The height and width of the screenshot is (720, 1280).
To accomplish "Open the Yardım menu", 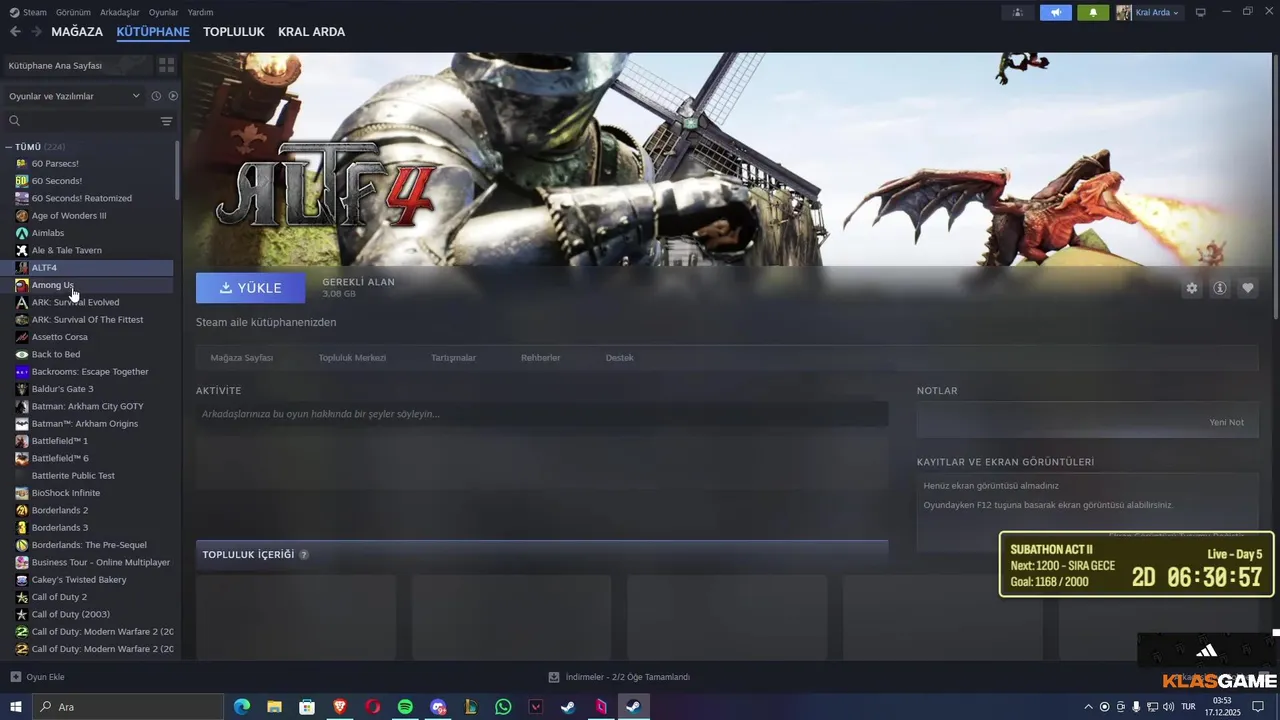I will click(201, 13).
